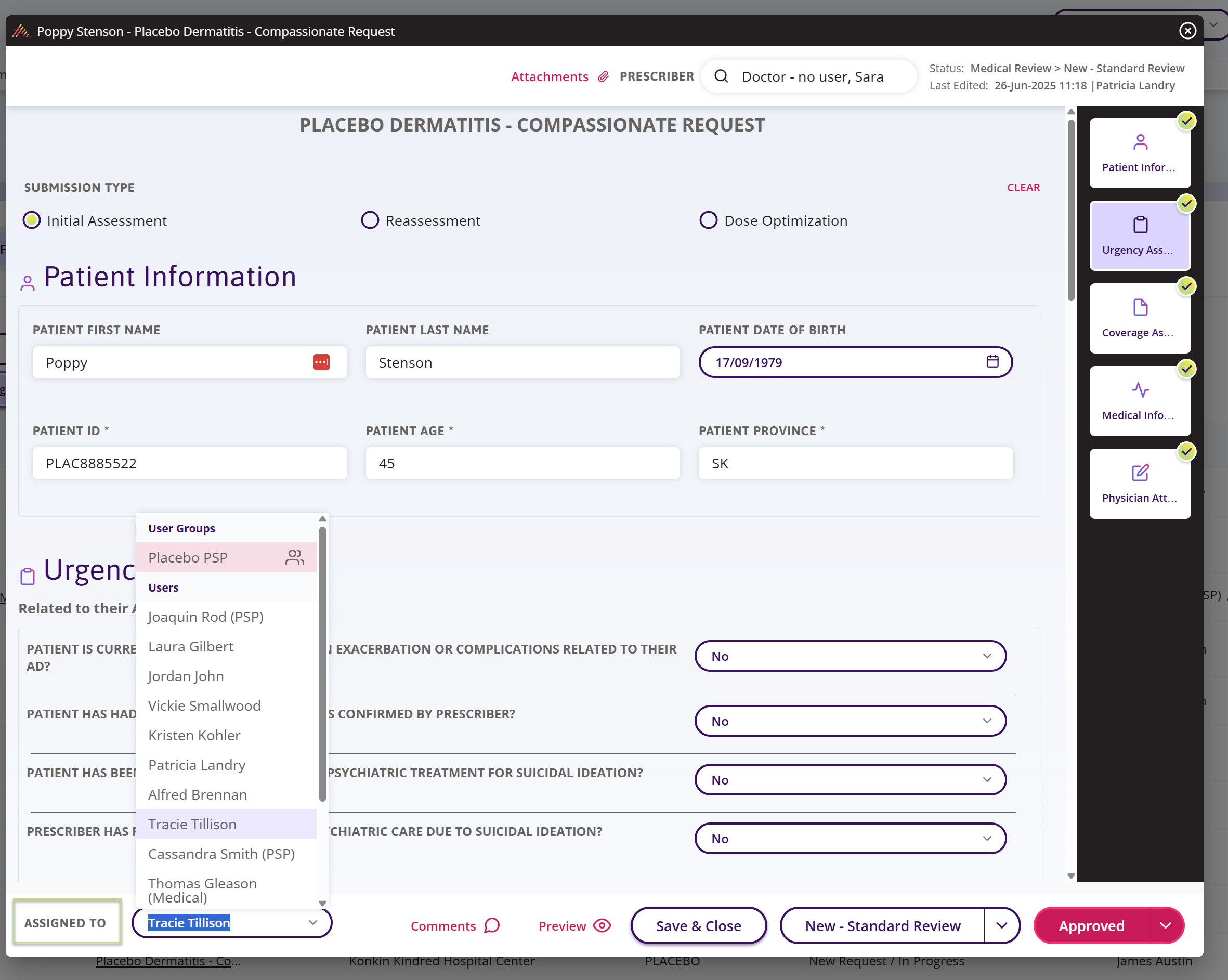Expand the confirmed by prescriber No dropdown
This screenshot has height=980, width=1228.
pos(851,721)
